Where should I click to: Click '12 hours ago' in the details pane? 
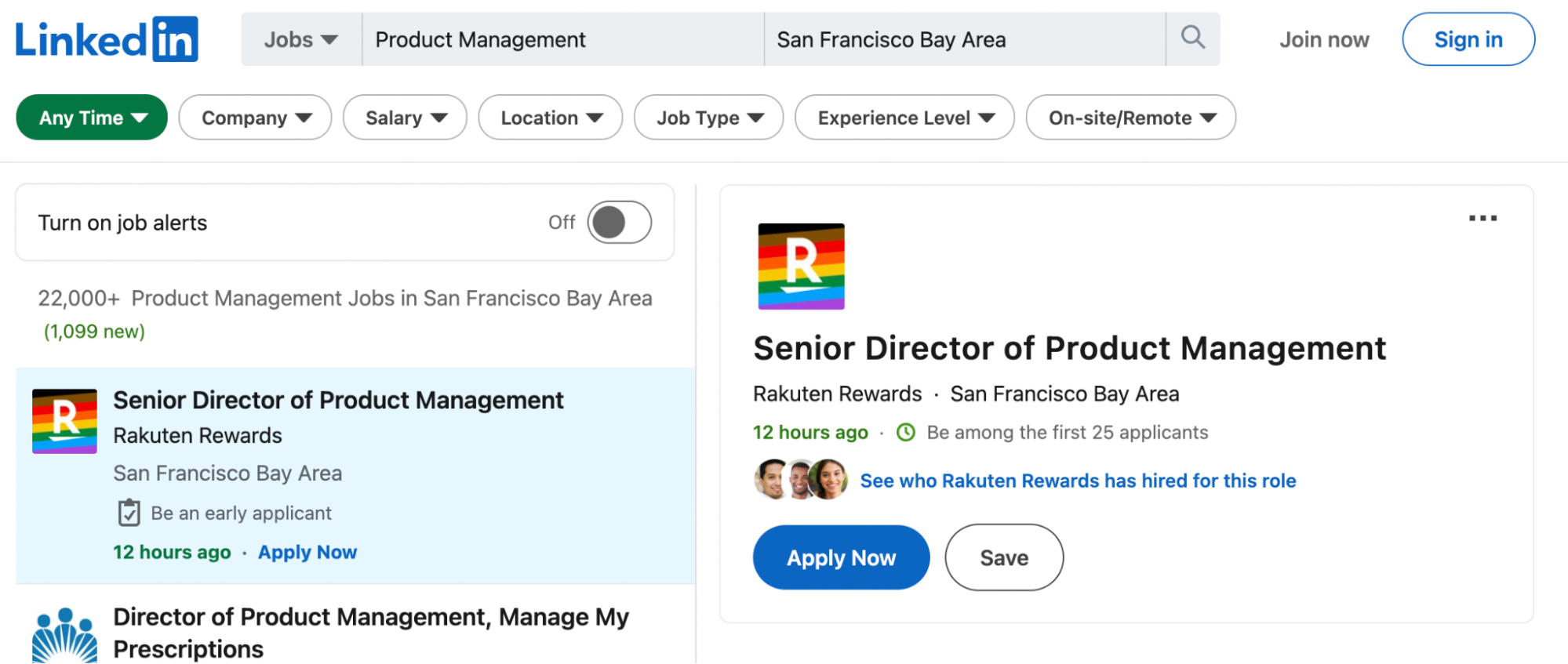point(810,433)
